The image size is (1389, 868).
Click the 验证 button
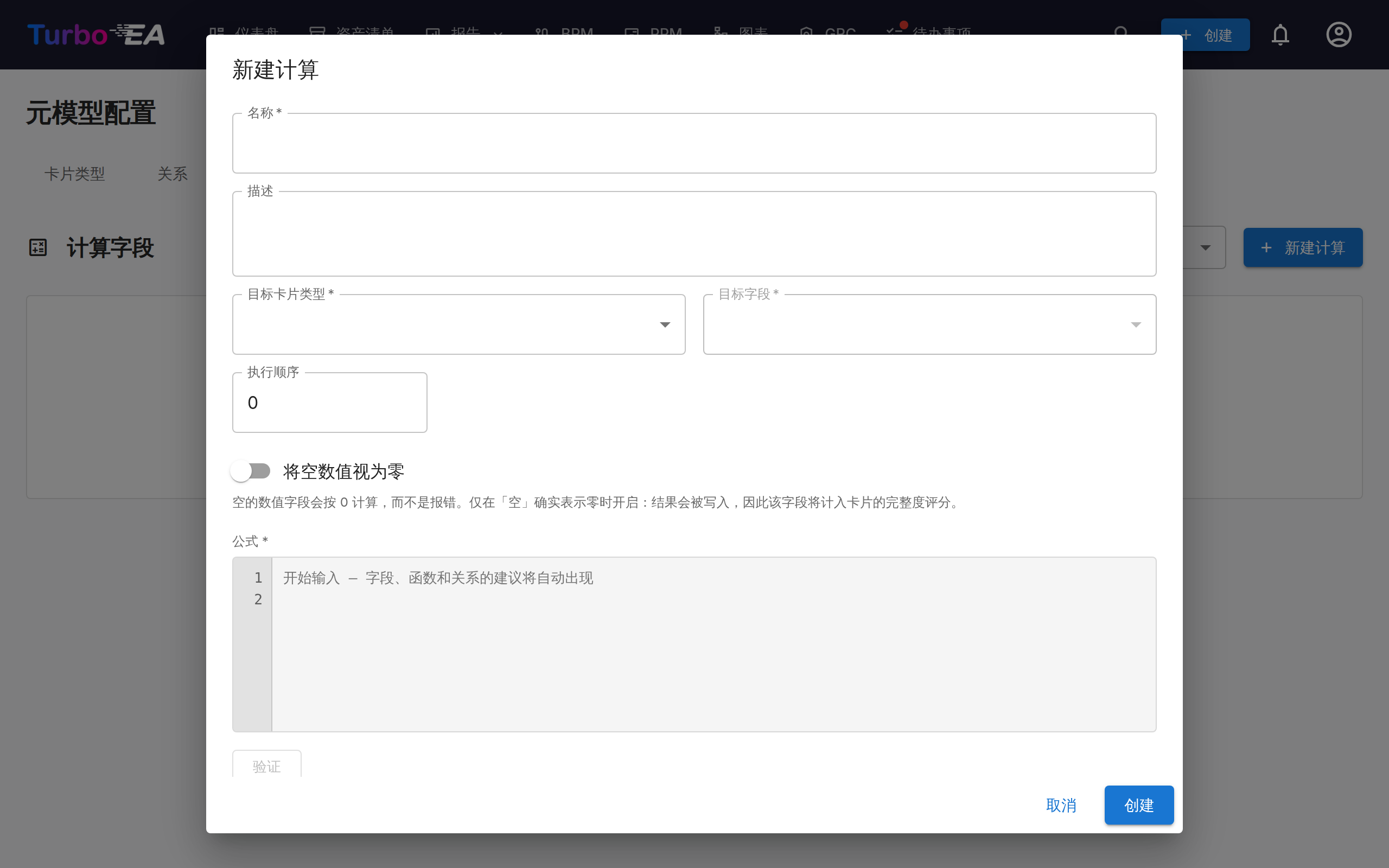tap(266, 765)
